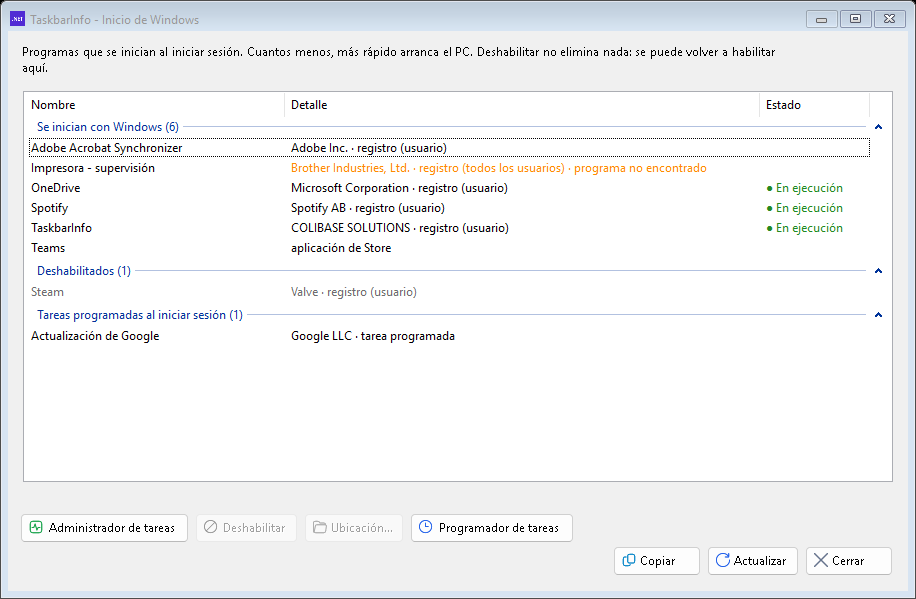Click 'Adobe Inc. · registro (usuario)' detail
The image size is (916, 599).
tap(369, 148)
